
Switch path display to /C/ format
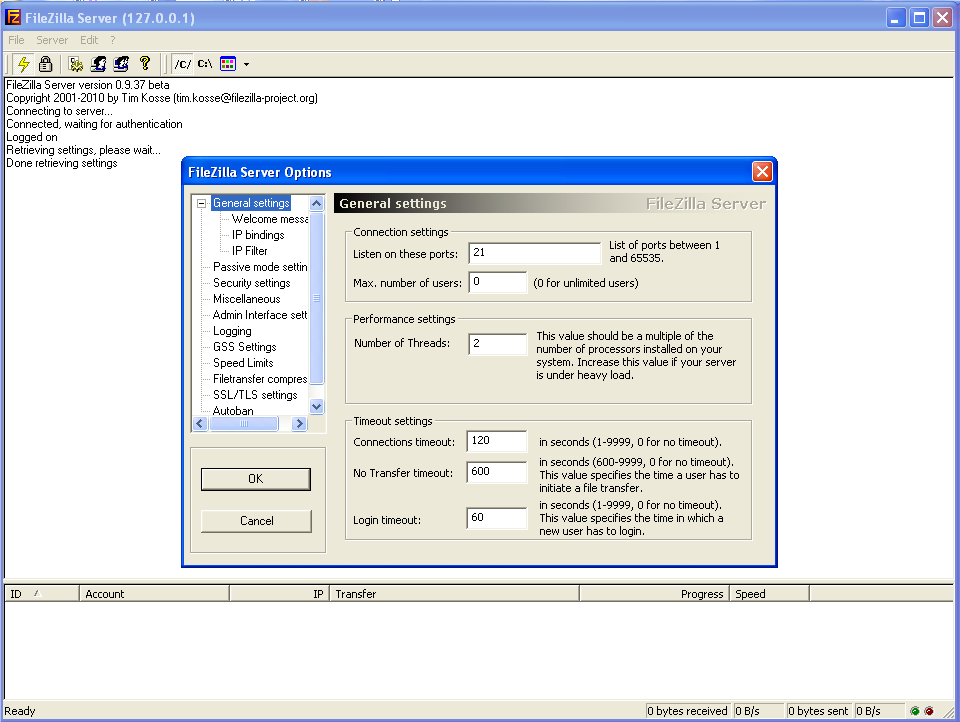pyautogui.click(x=182, y=64)
